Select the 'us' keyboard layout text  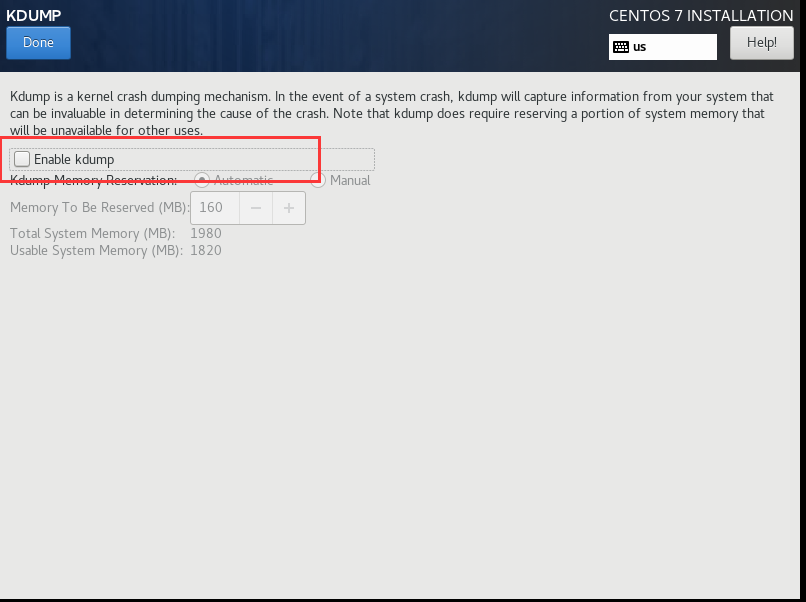coord(639,47)
